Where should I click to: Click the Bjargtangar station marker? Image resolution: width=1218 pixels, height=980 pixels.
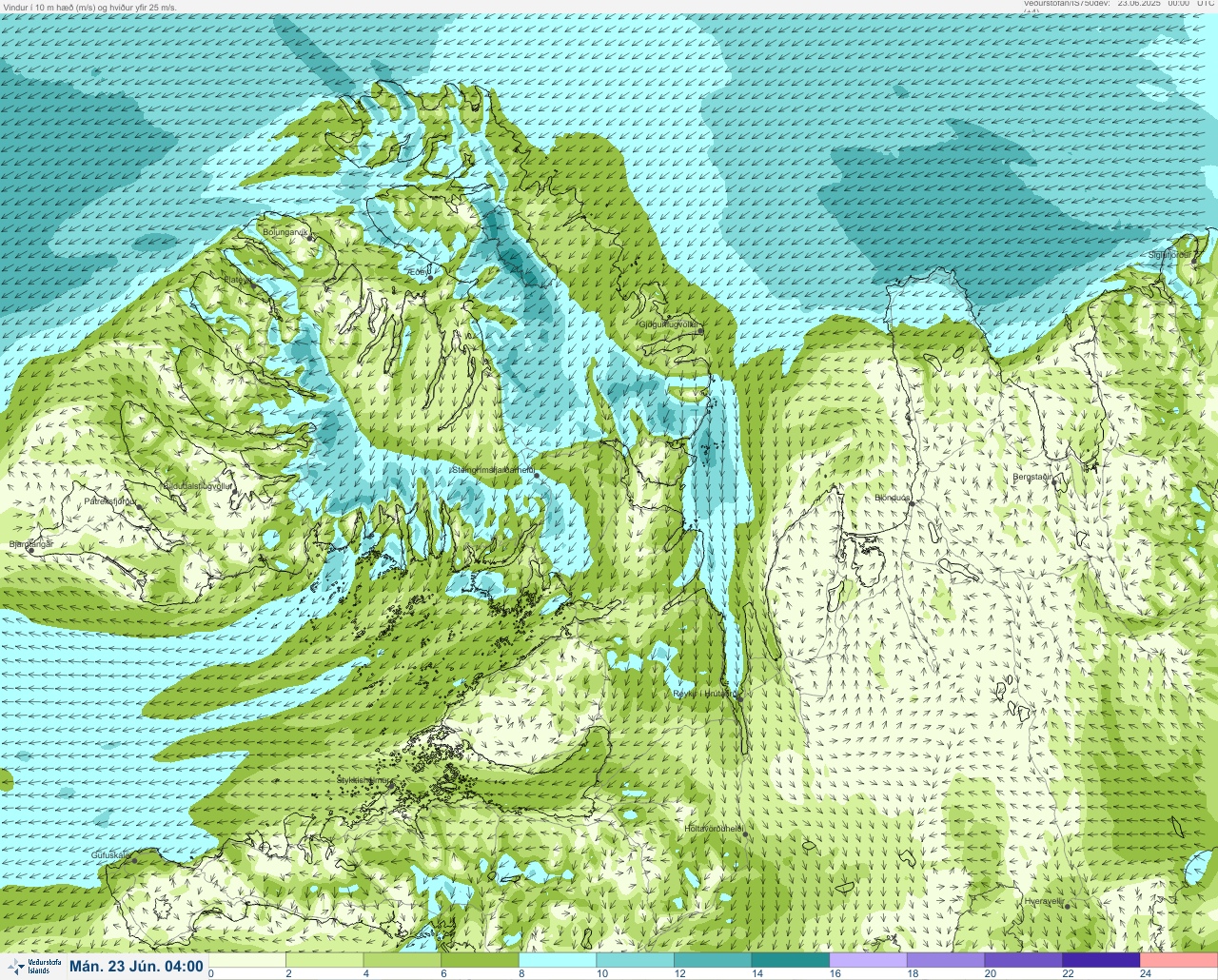click(30, 550)
